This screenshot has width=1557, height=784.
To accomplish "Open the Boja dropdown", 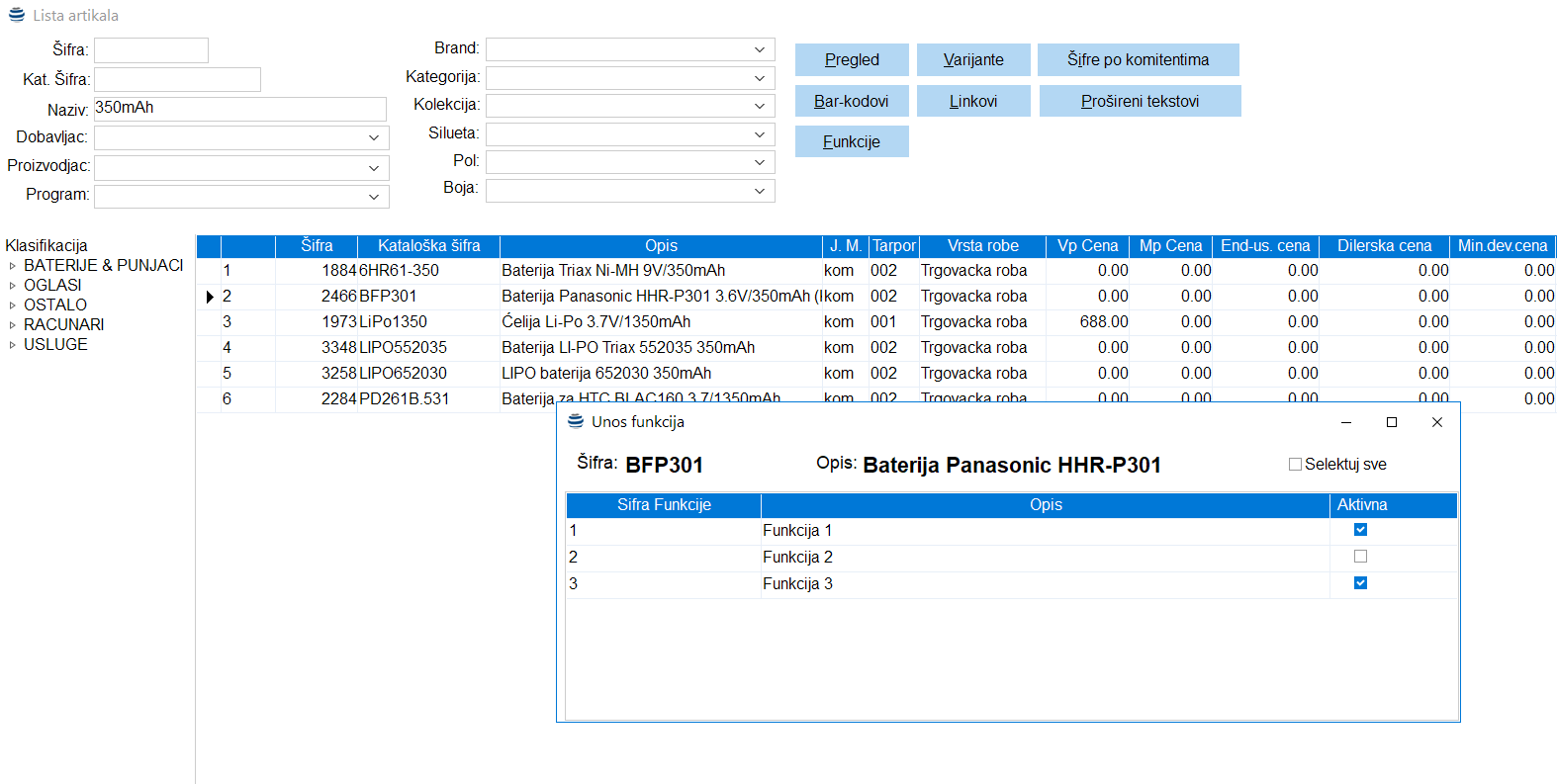I will (759, 191).
